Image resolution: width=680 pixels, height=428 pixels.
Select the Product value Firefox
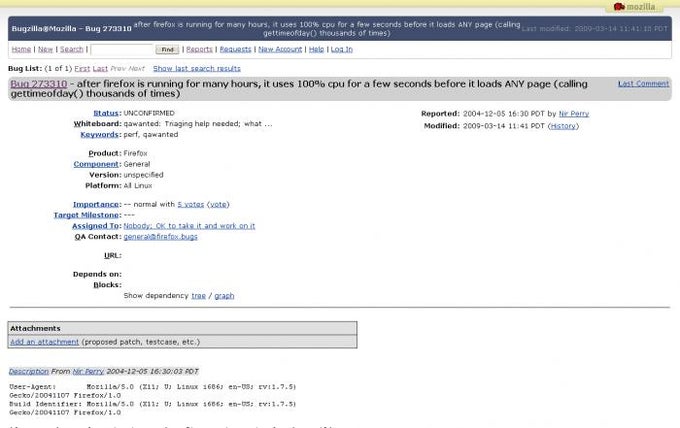pyautogui.click(x=135, y=154)
